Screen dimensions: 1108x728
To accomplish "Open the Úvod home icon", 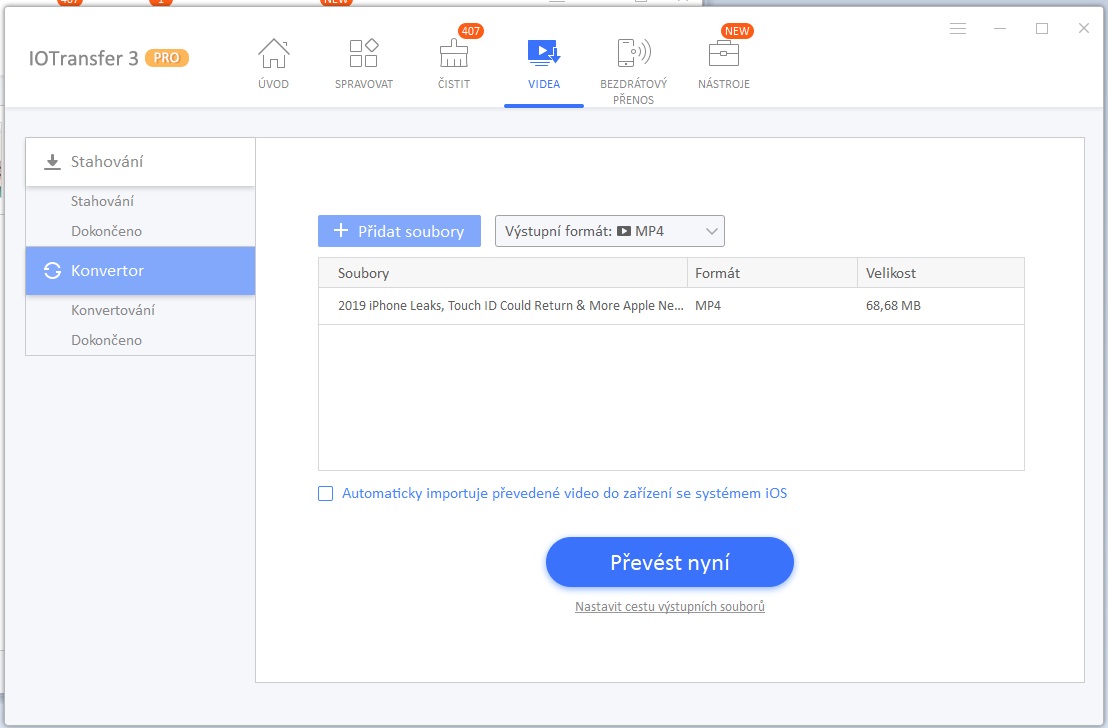I will [273, 53].
